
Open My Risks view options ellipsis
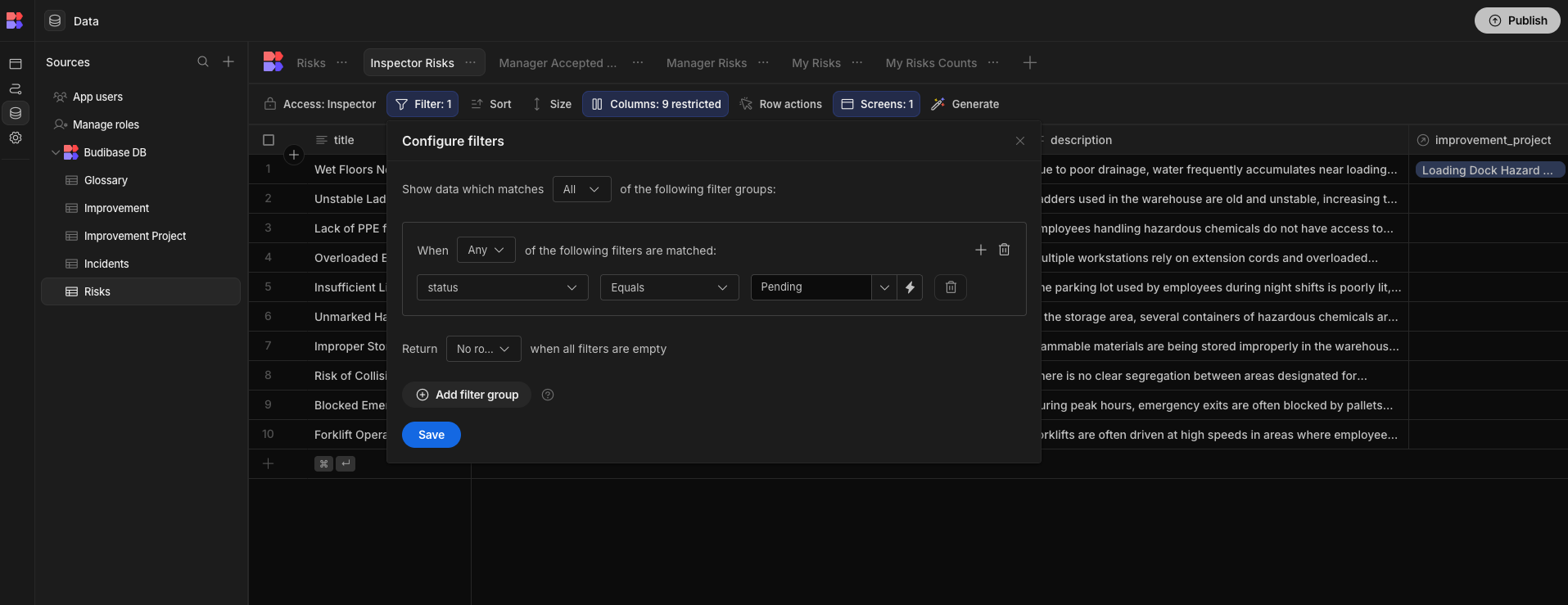[857, 62]
